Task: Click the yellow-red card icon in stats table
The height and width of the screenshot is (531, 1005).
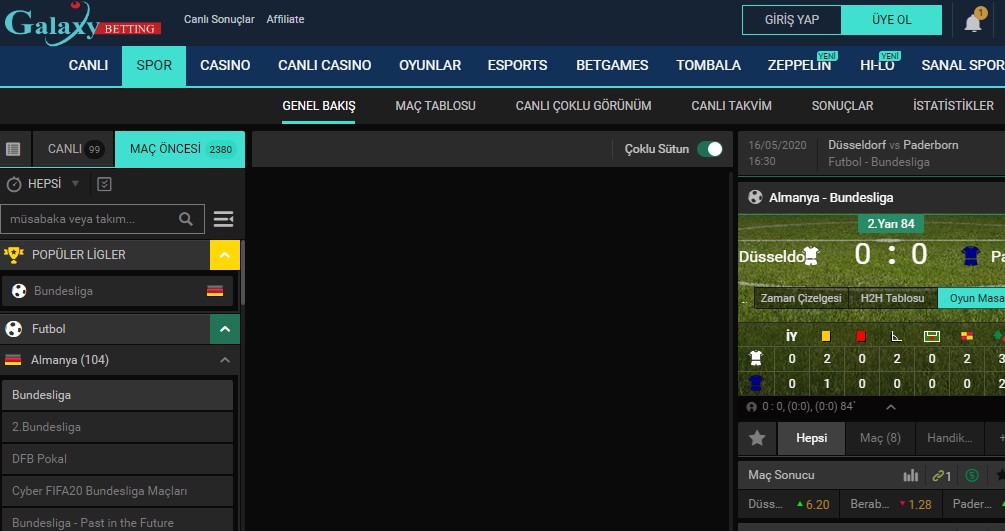Action: 967,336
